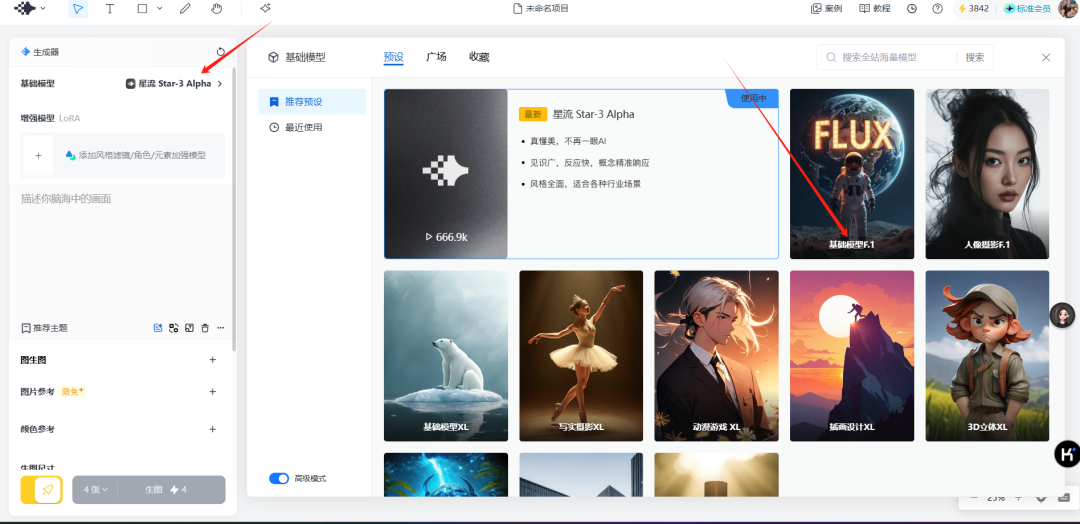Select the 基础模型F.1 FLUX model thumbnail

click(851, 174)
